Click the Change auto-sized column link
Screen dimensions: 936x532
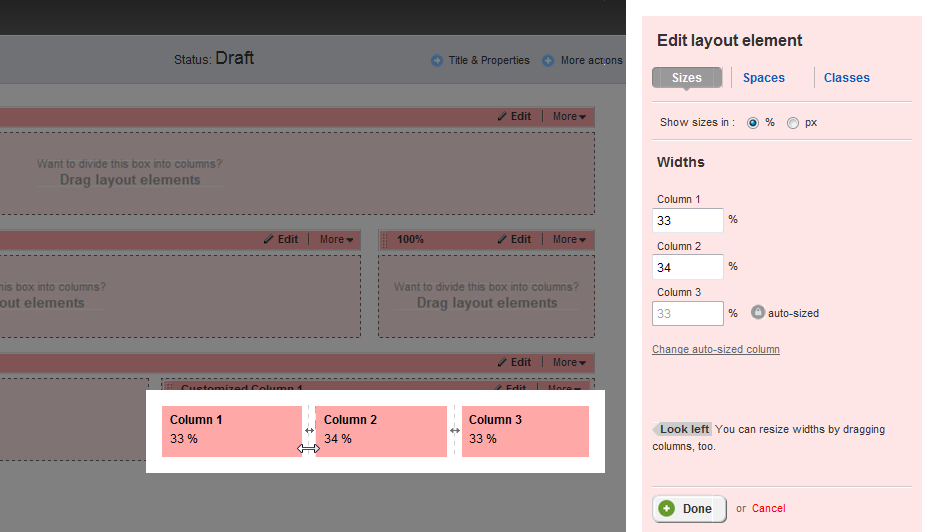(716, 350)
